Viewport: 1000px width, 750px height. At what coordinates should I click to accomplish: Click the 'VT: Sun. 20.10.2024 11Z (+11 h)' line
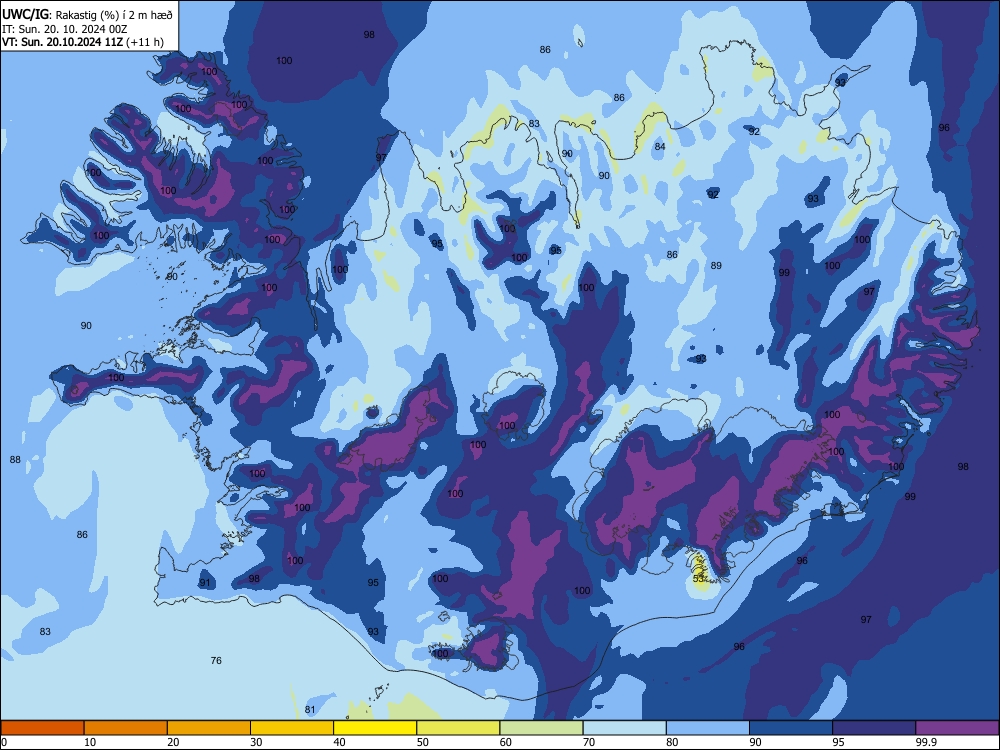[82, 43]
